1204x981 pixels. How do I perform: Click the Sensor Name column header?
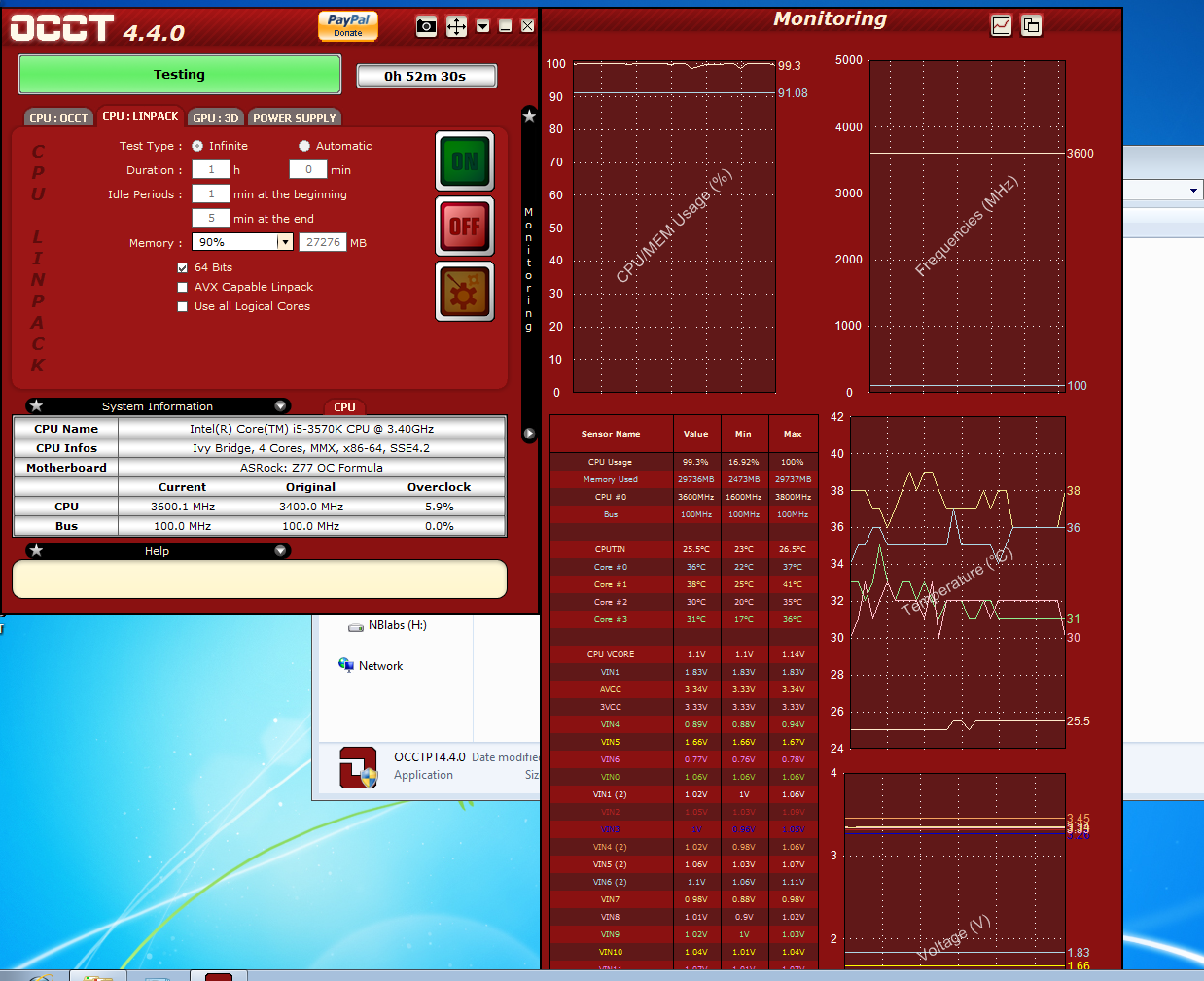pyautogui.click(x=611, y=434)
